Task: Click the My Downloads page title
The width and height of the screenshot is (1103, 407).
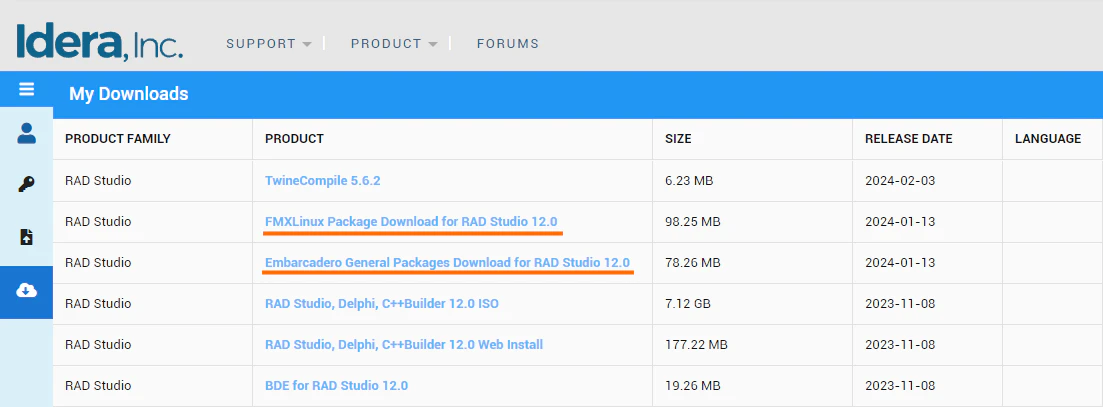Action: [x=129, y=93]
